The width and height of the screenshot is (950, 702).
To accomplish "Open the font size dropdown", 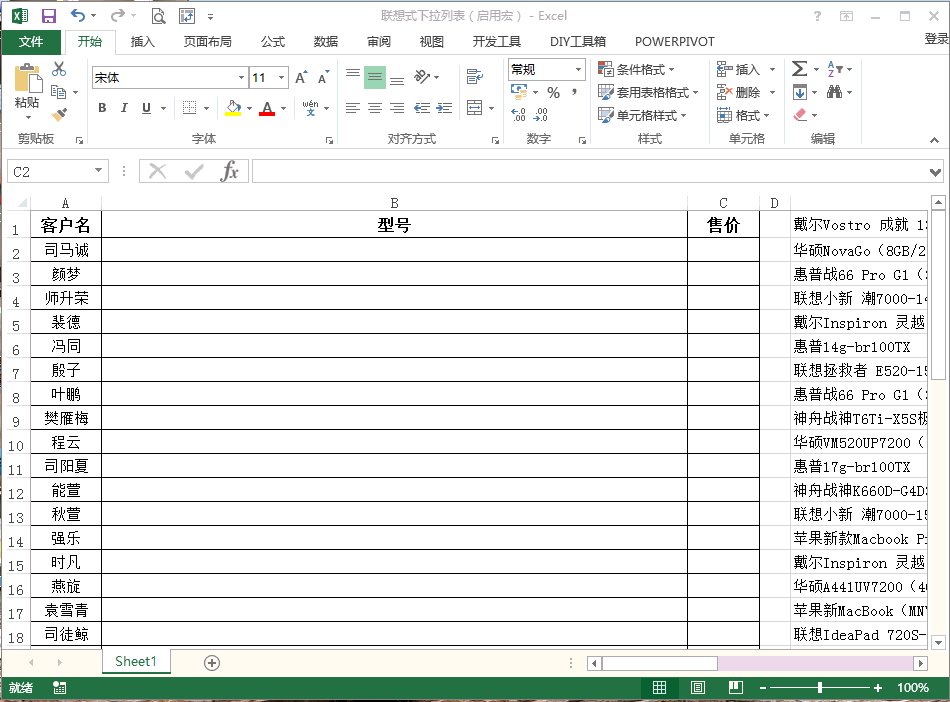I will (282, 78).
